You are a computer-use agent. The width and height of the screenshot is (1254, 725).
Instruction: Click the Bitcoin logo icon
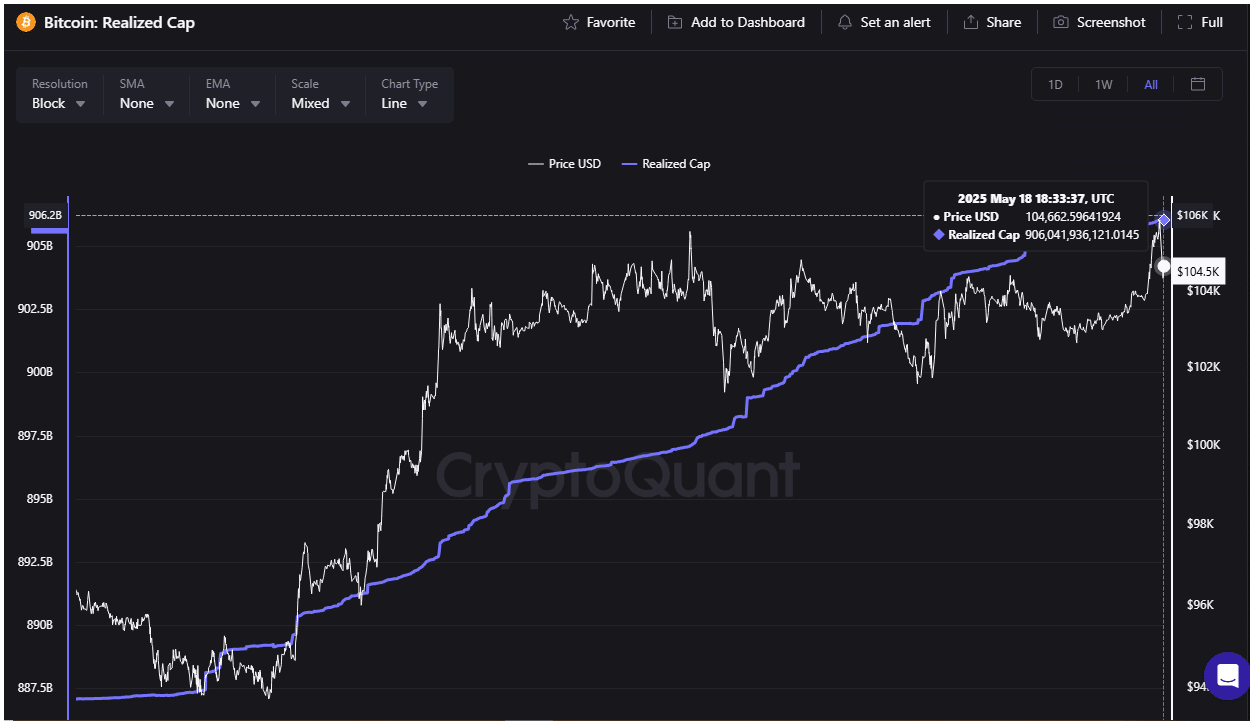[x=26, y=22]
